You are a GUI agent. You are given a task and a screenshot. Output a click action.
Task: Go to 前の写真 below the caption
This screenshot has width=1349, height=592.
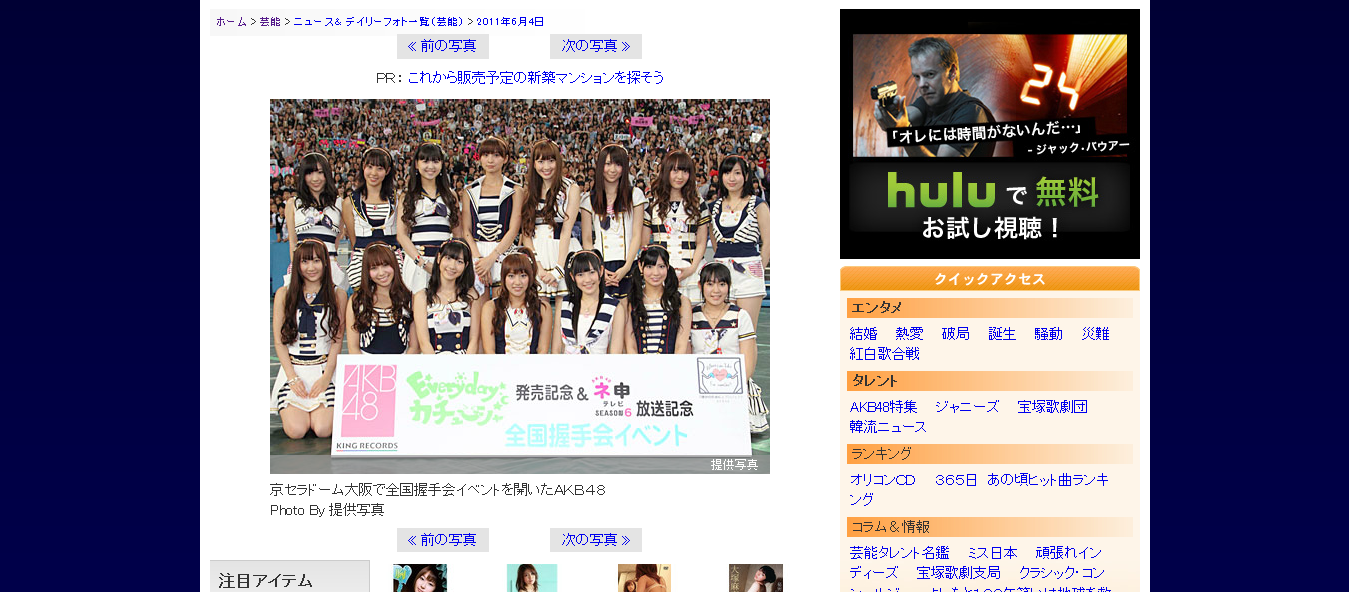pos(442,540)
